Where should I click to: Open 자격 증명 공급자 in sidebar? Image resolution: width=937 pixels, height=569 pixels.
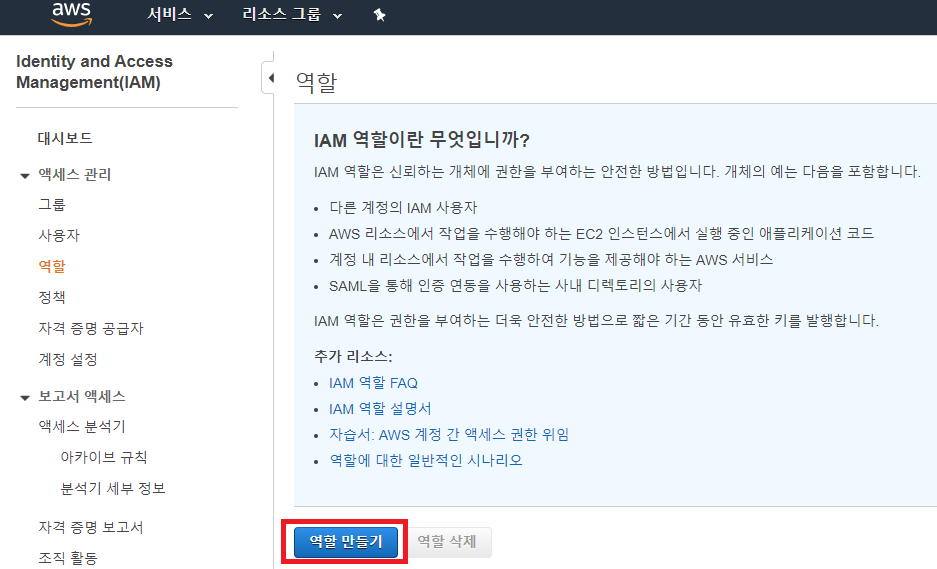point(91,328)
